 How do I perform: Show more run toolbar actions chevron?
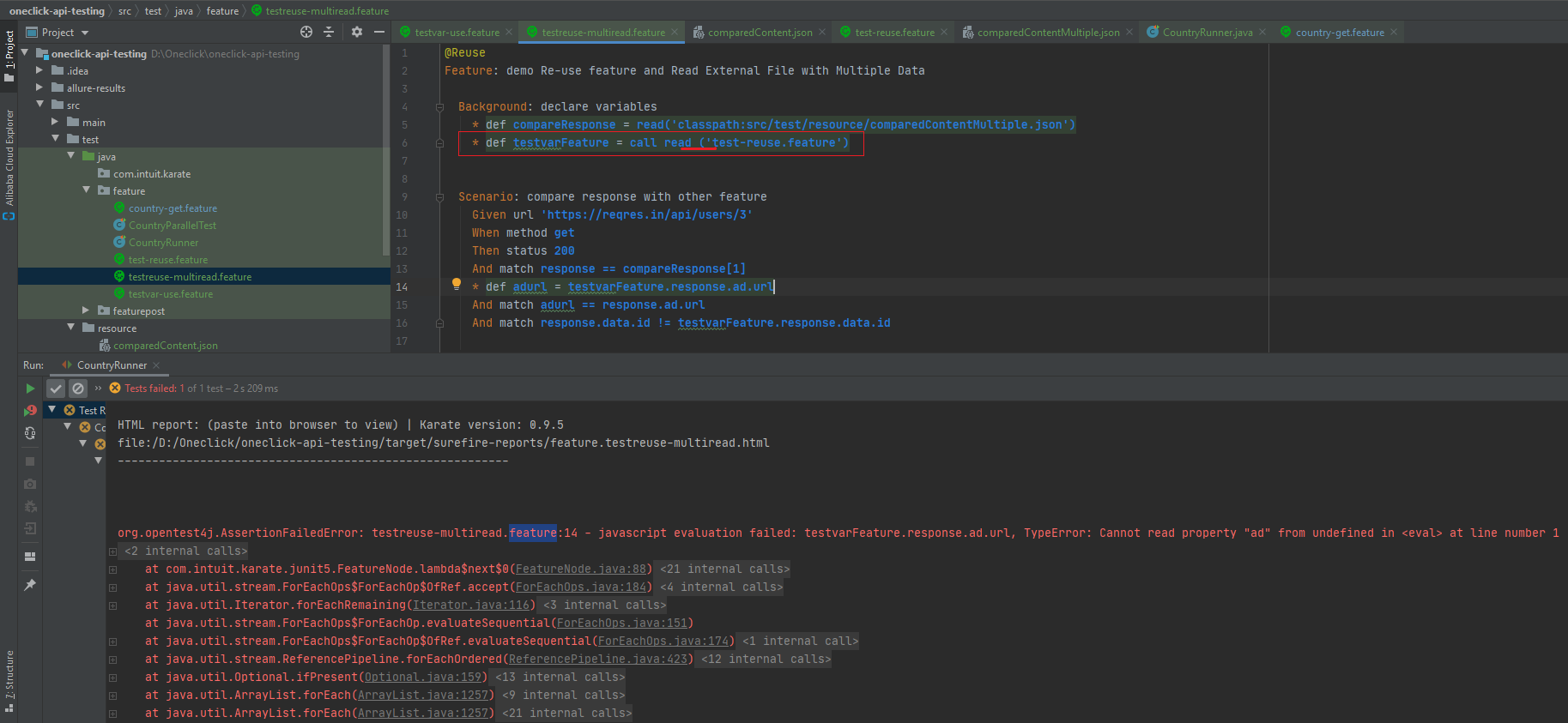coord(98,389)
